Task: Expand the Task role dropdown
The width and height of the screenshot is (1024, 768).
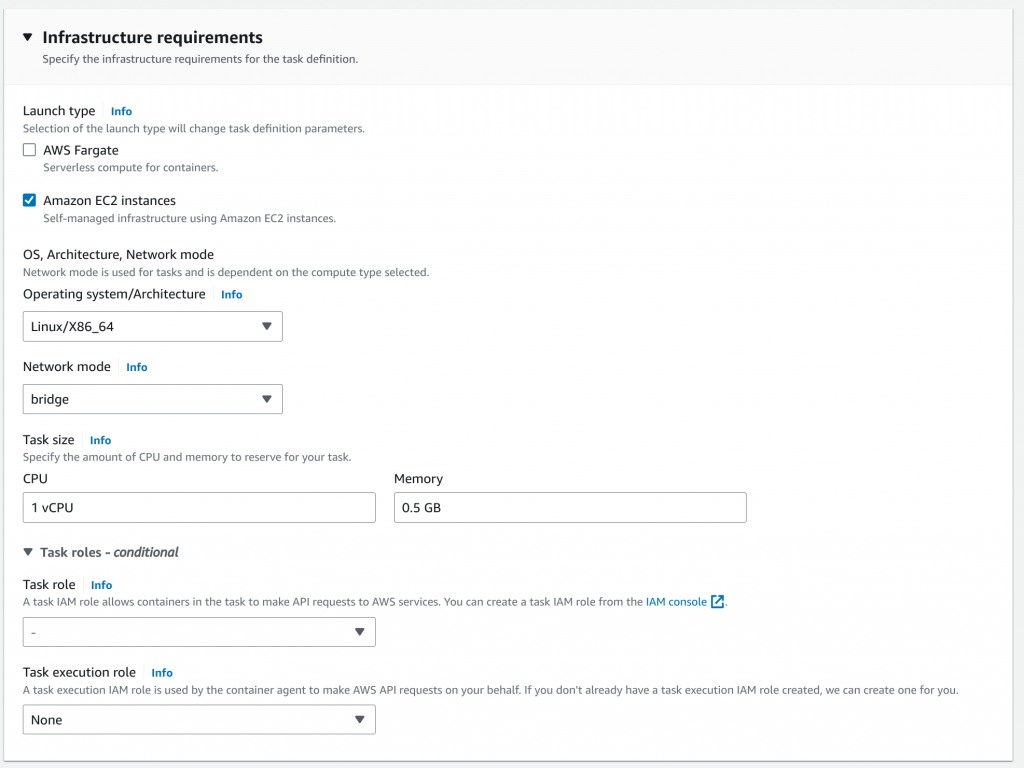Action: [x=199, y=632]
